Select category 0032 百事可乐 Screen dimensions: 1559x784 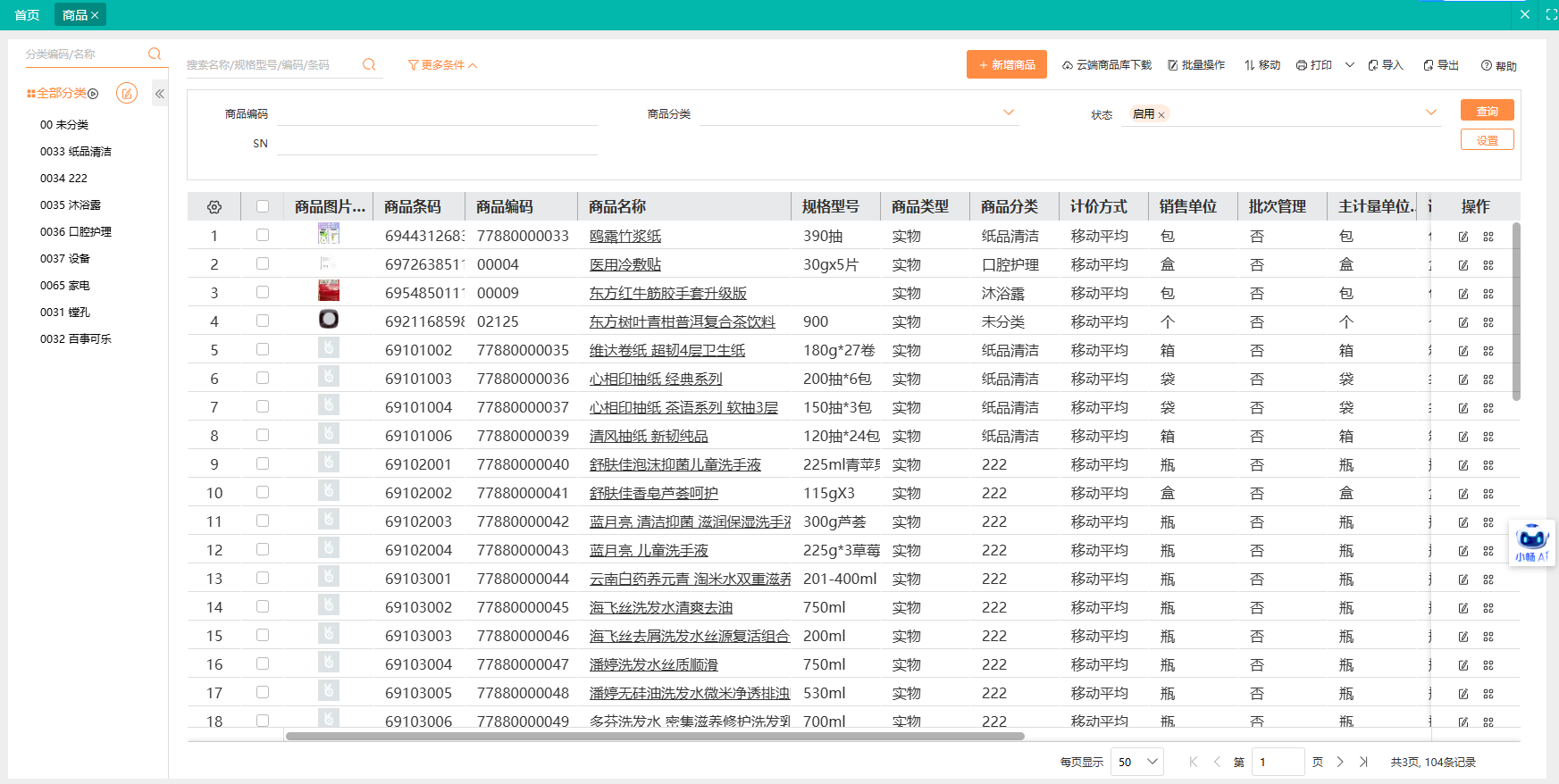(76, 339)
